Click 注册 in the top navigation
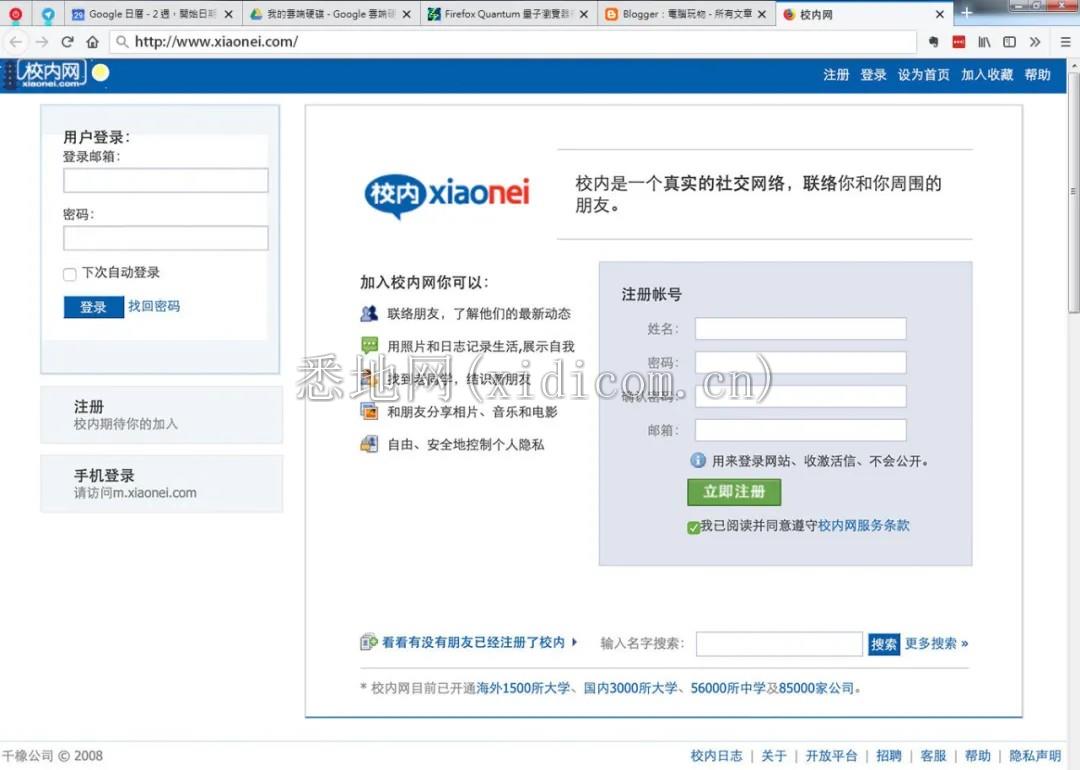The width and height of the screenshot is (1080, 770). (836, 74)
